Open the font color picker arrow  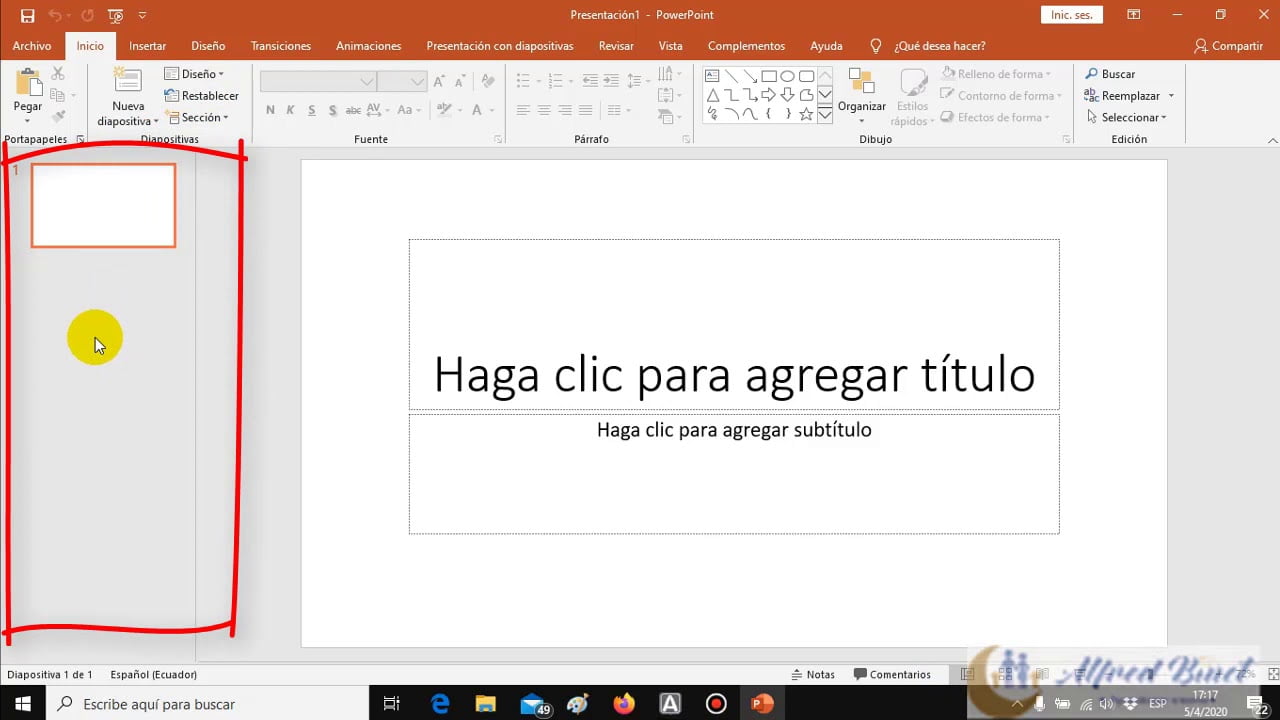click(x=491, y=110)
